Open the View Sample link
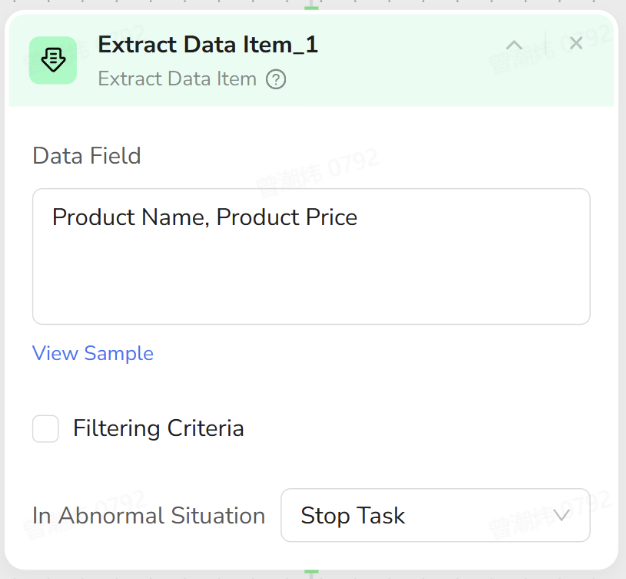 pyautogui.click(x=93, y=353)
